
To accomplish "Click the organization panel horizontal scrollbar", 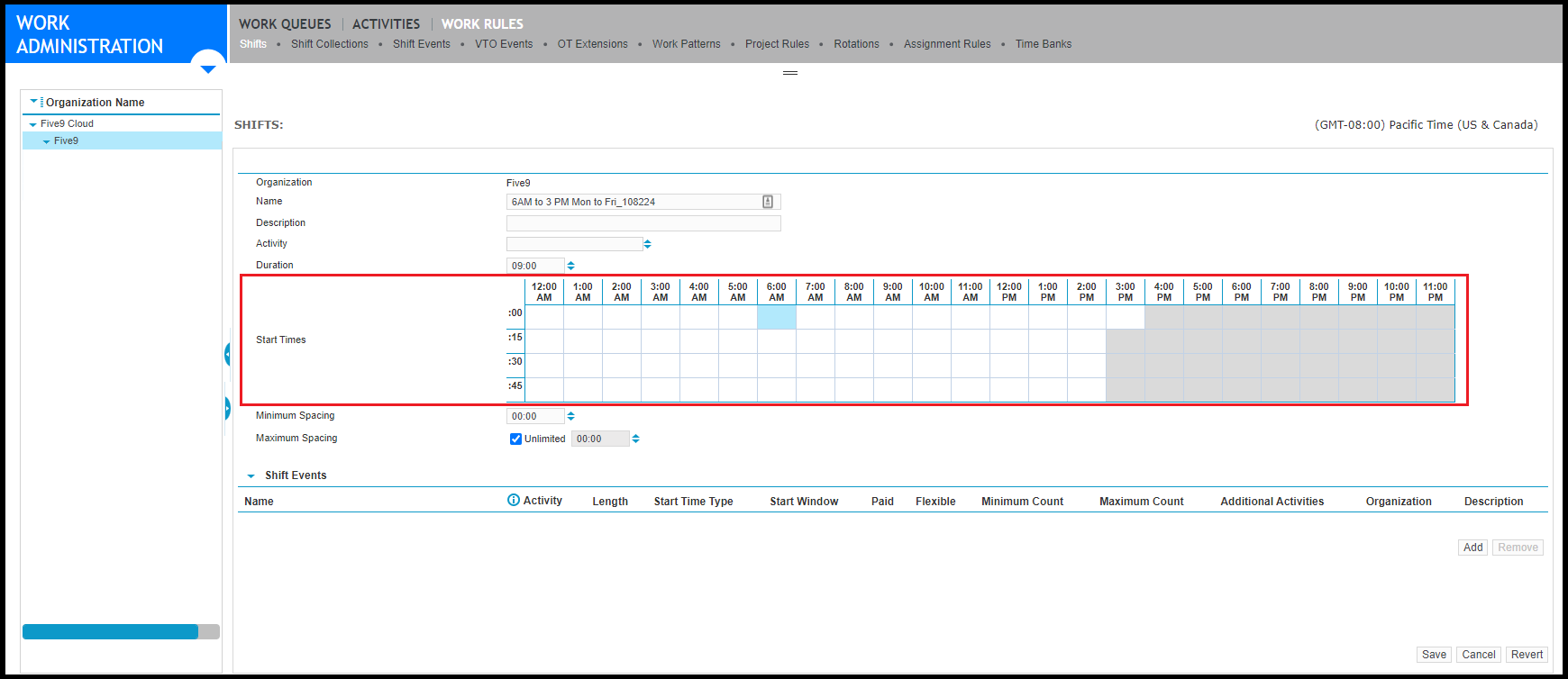I will [x=121, y=632].
